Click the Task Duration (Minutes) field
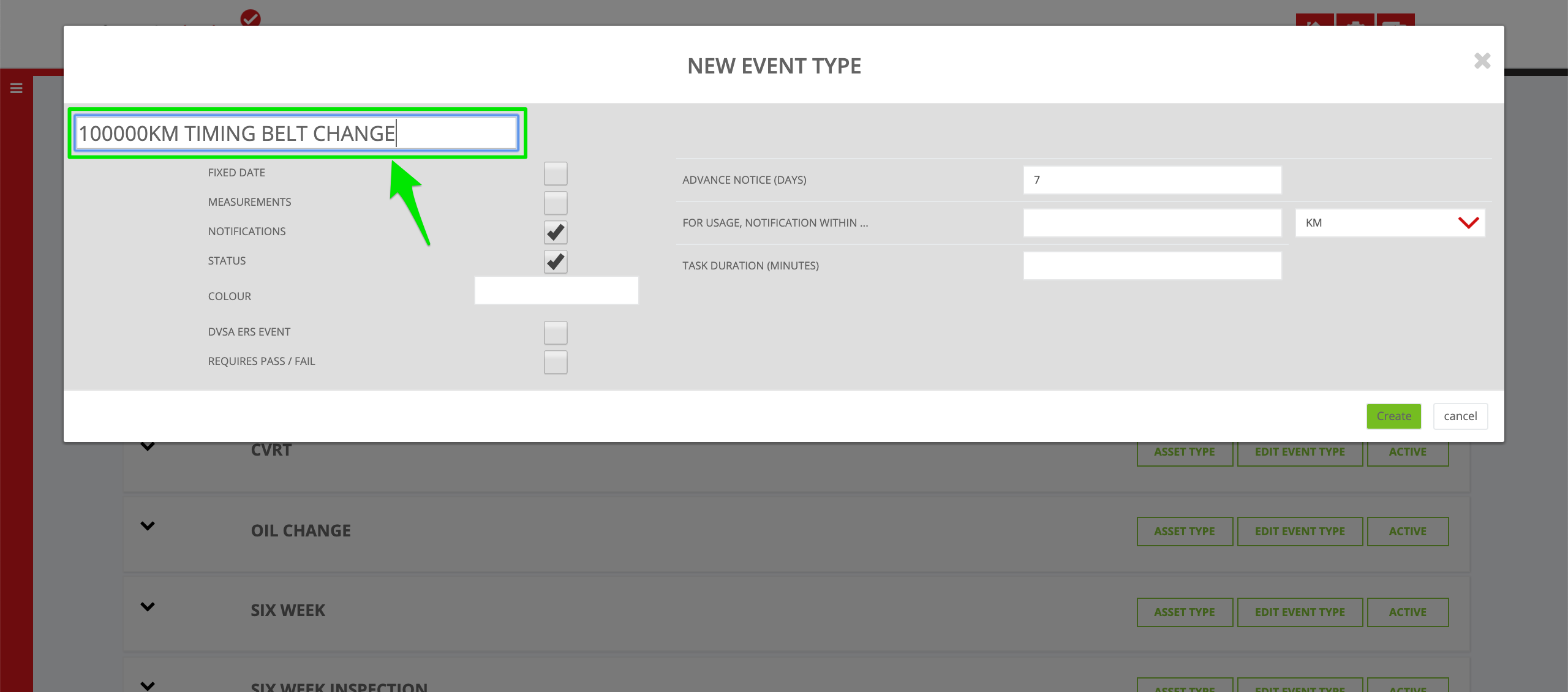 click(1152, 266)
